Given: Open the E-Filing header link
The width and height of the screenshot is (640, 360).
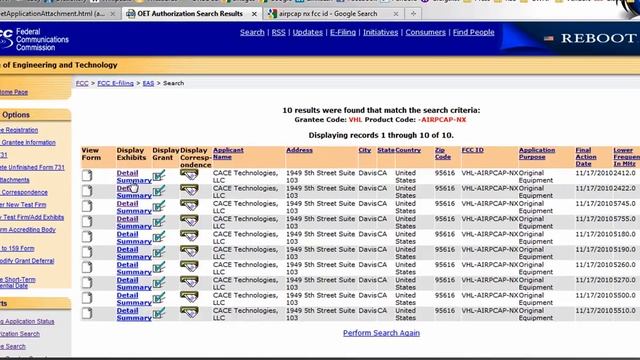Looking at the screenshot, I should coord(343,32).
